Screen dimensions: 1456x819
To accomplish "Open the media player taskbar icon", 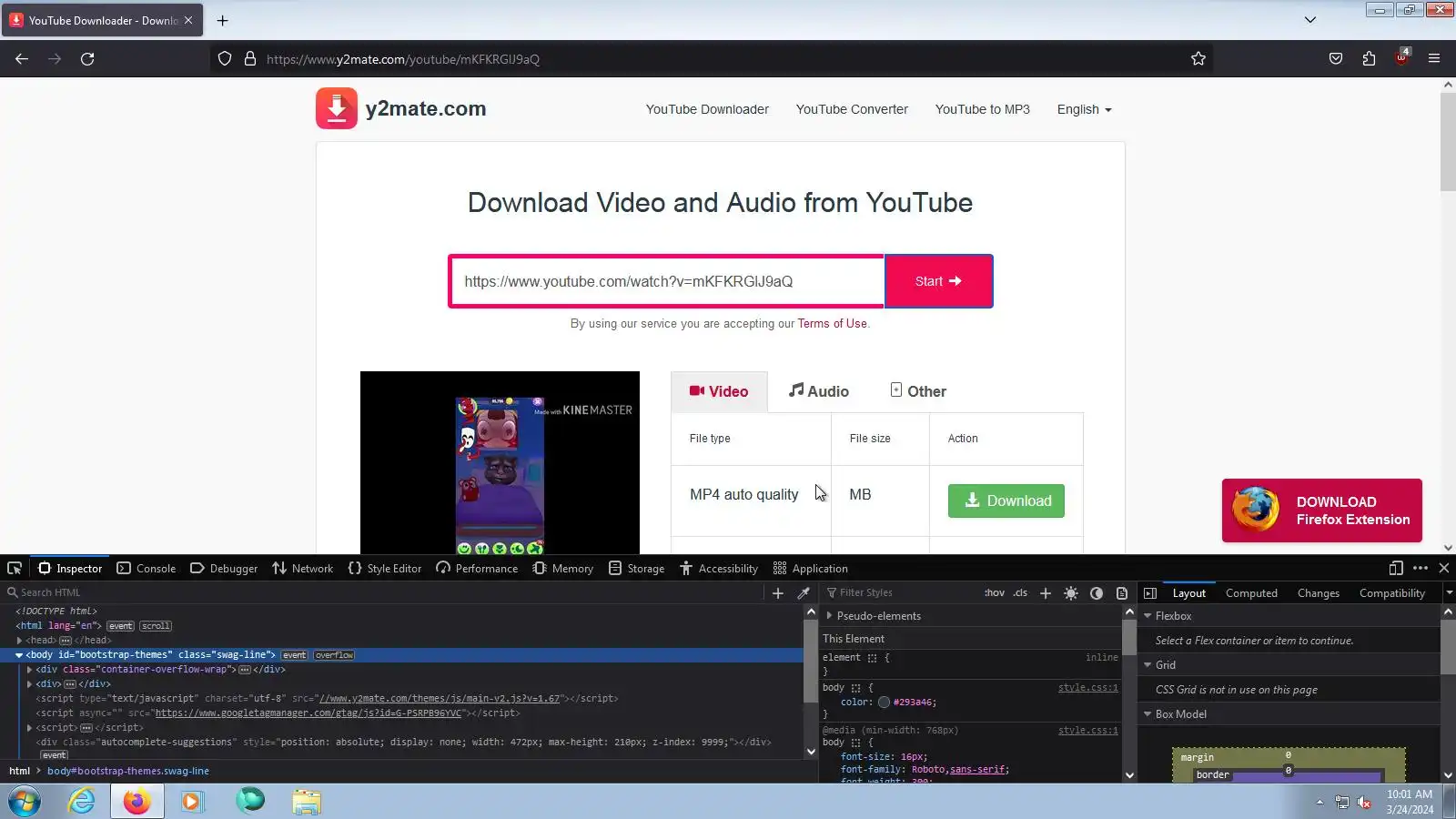I will [192, 802].
